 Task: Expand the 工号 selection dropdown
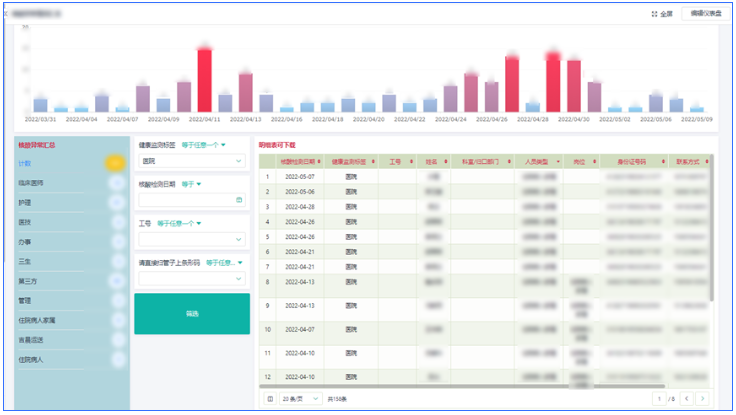coord(191,239)
